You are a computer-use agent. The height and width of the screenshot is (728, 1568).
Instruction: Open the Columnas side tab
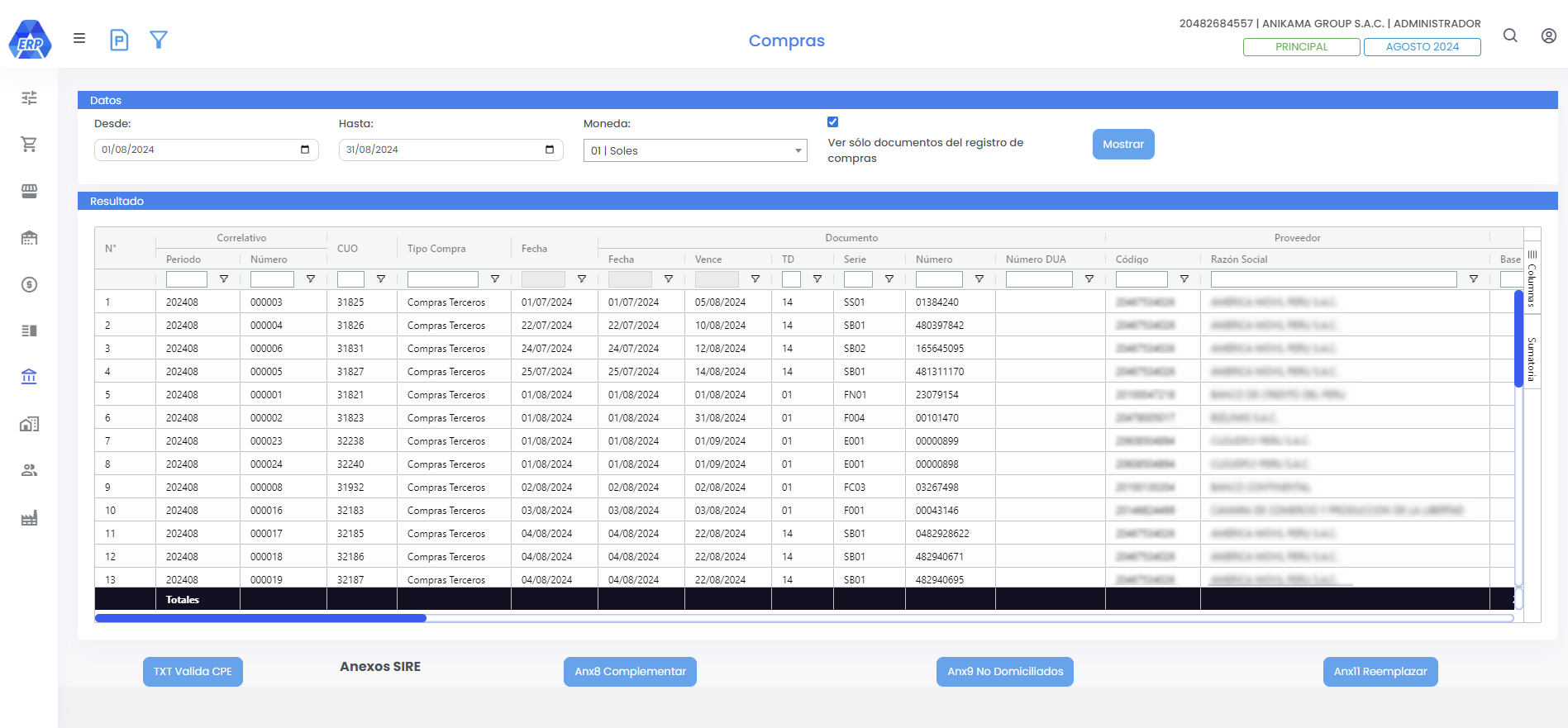tap(1532, 278)
